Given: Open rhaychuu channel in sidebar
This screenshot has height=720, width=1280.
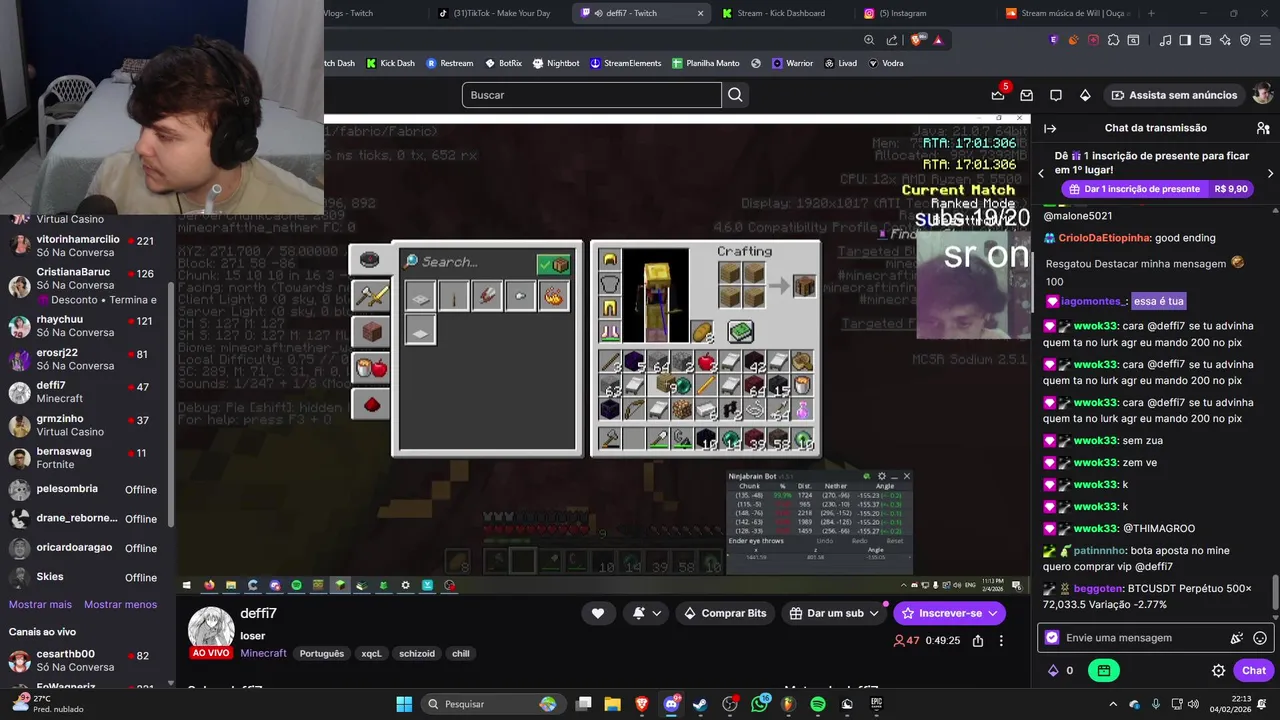Looking at the screenshot, I should point(85,326).
